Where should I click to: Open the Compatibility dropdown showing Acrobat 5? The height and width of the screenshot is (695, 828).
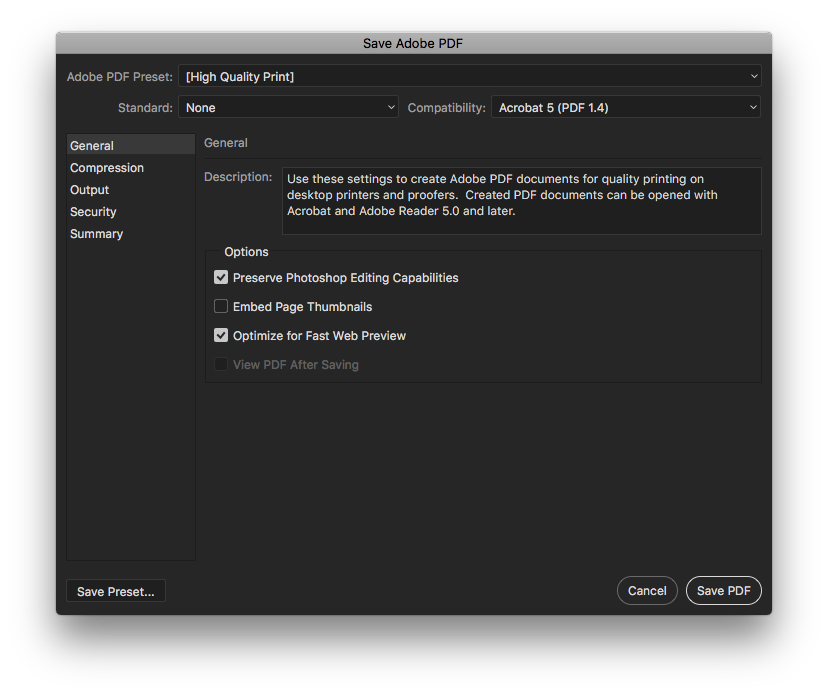pos(626,107)
